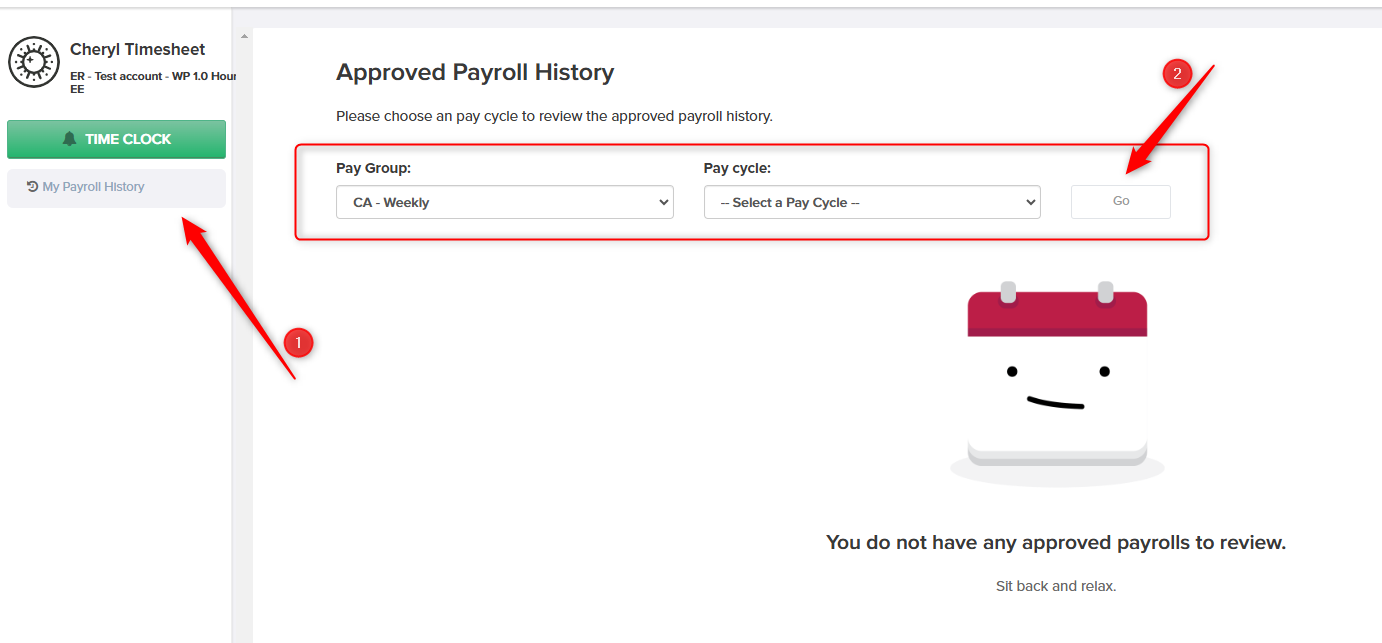Click the smiling calendar illustration
This screenshot has height=643, width=1382.
tap(1057, 384)
